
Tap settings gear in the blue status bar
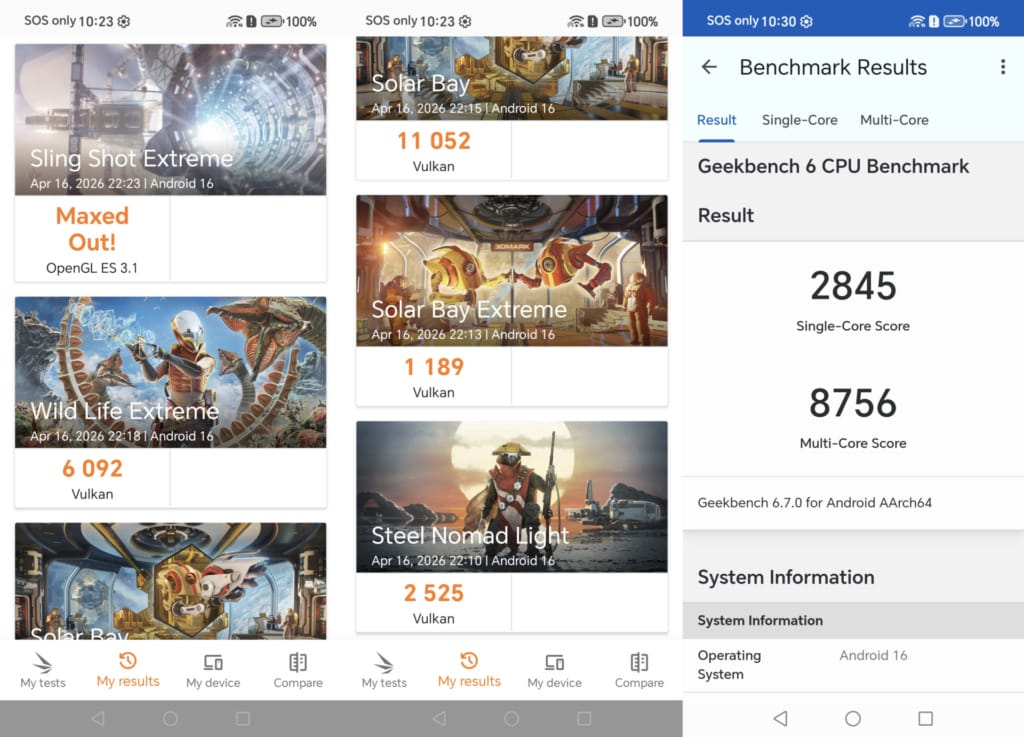point(806,21)
